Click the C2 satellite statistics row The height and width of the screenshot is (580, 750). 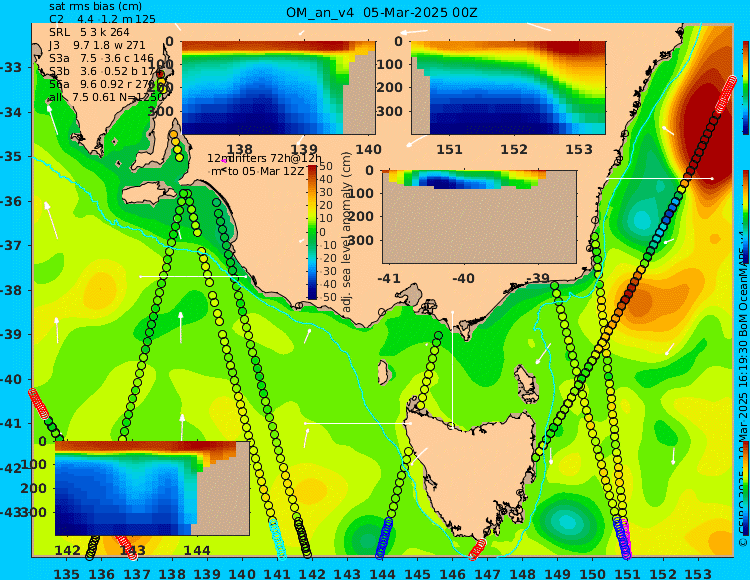(x=102, y=20)
